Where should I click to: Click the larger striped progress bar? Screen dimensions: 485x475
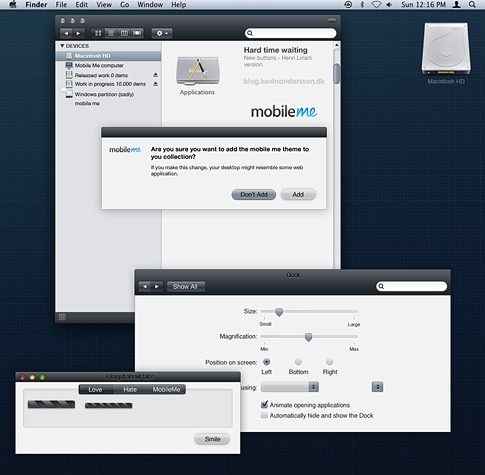click(x=51, y=404)
